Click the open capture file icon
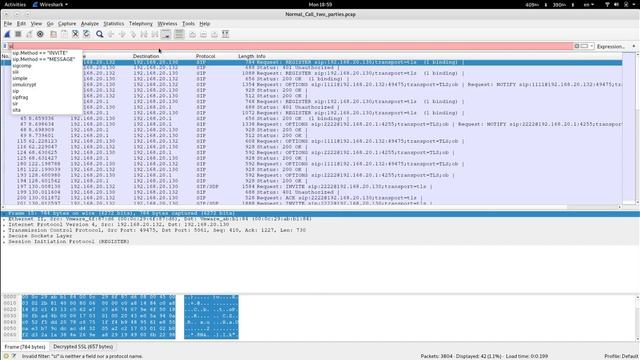 [53, 34]
